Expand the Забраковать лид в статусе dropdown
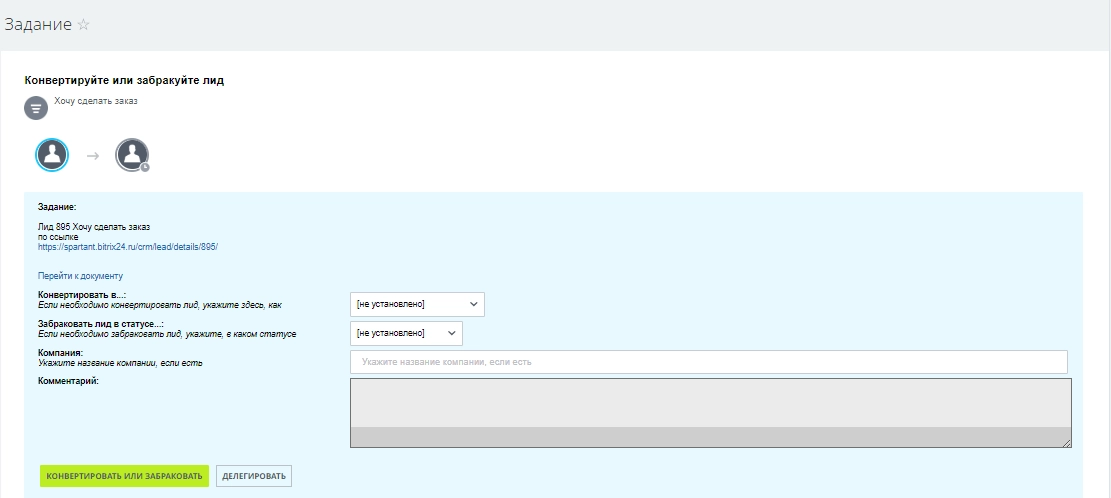The height and width of the screenshot is (498, 1111). tap(405, 333)
